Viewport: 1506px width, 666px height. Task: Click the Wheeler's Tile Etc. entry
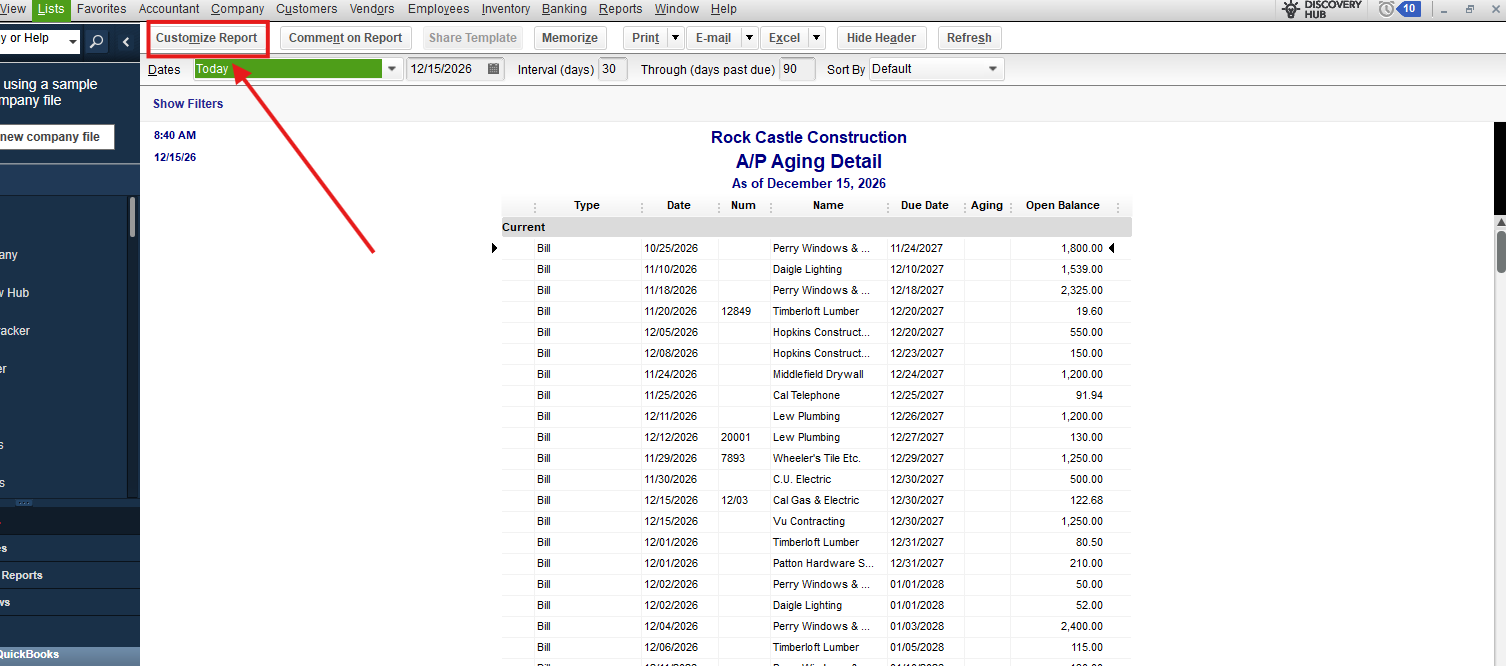click(816, 458)
